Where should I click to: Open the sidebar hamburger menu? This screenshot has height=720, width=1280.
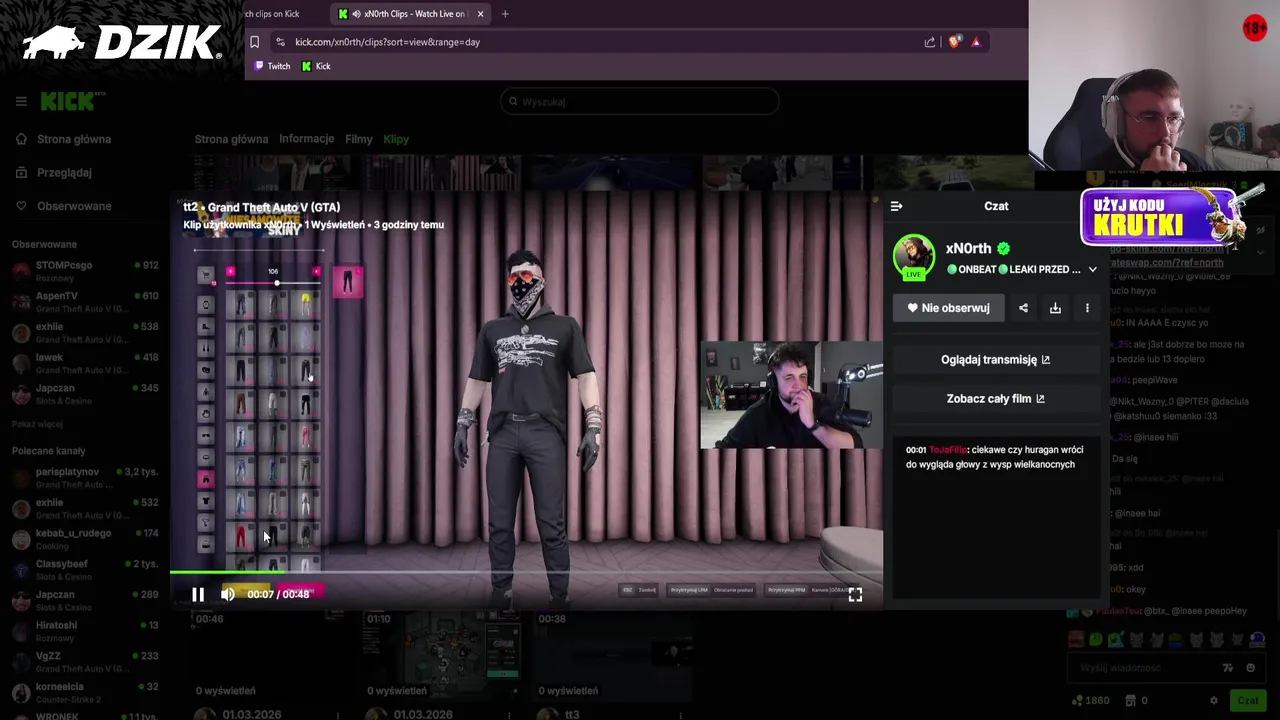21,101
